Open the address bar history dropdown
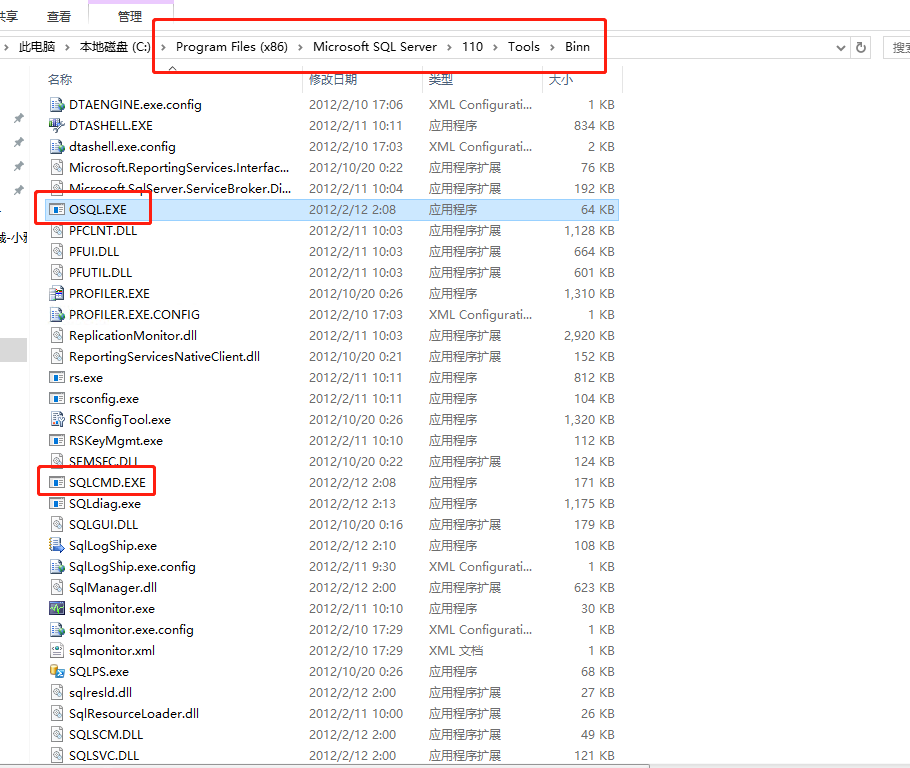The image size is (910, 768). (836, 47)
